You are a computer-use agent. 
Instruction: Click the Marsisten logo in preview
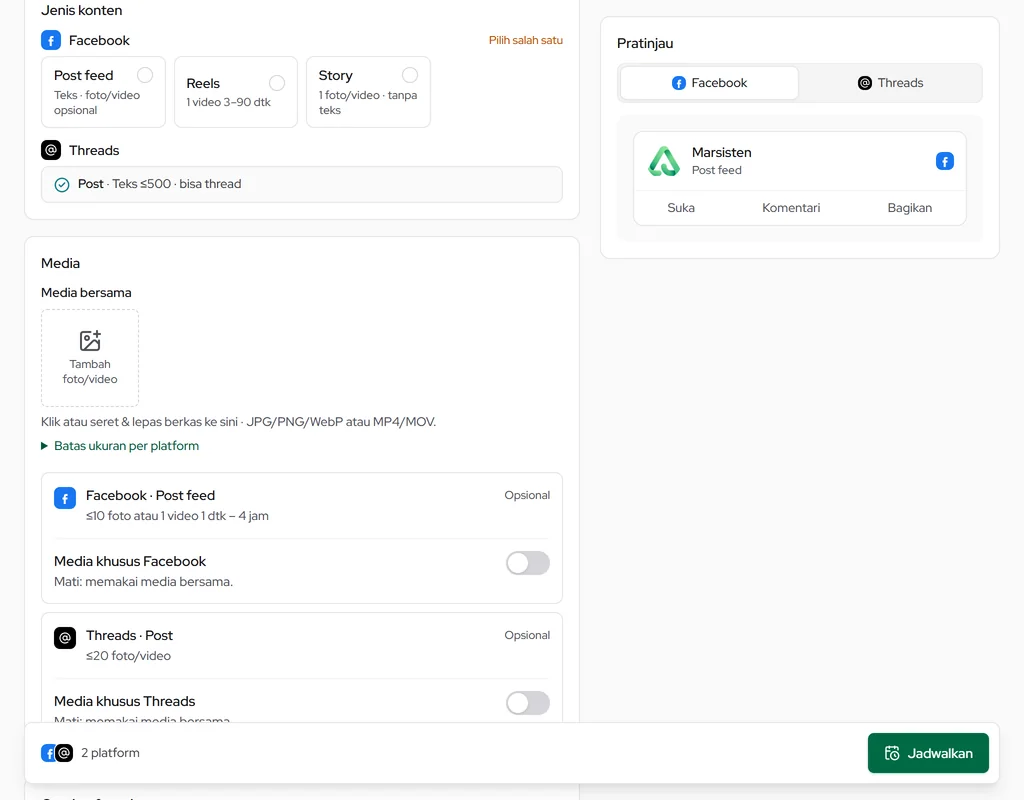pyautogui.click(x=664, y=161)
